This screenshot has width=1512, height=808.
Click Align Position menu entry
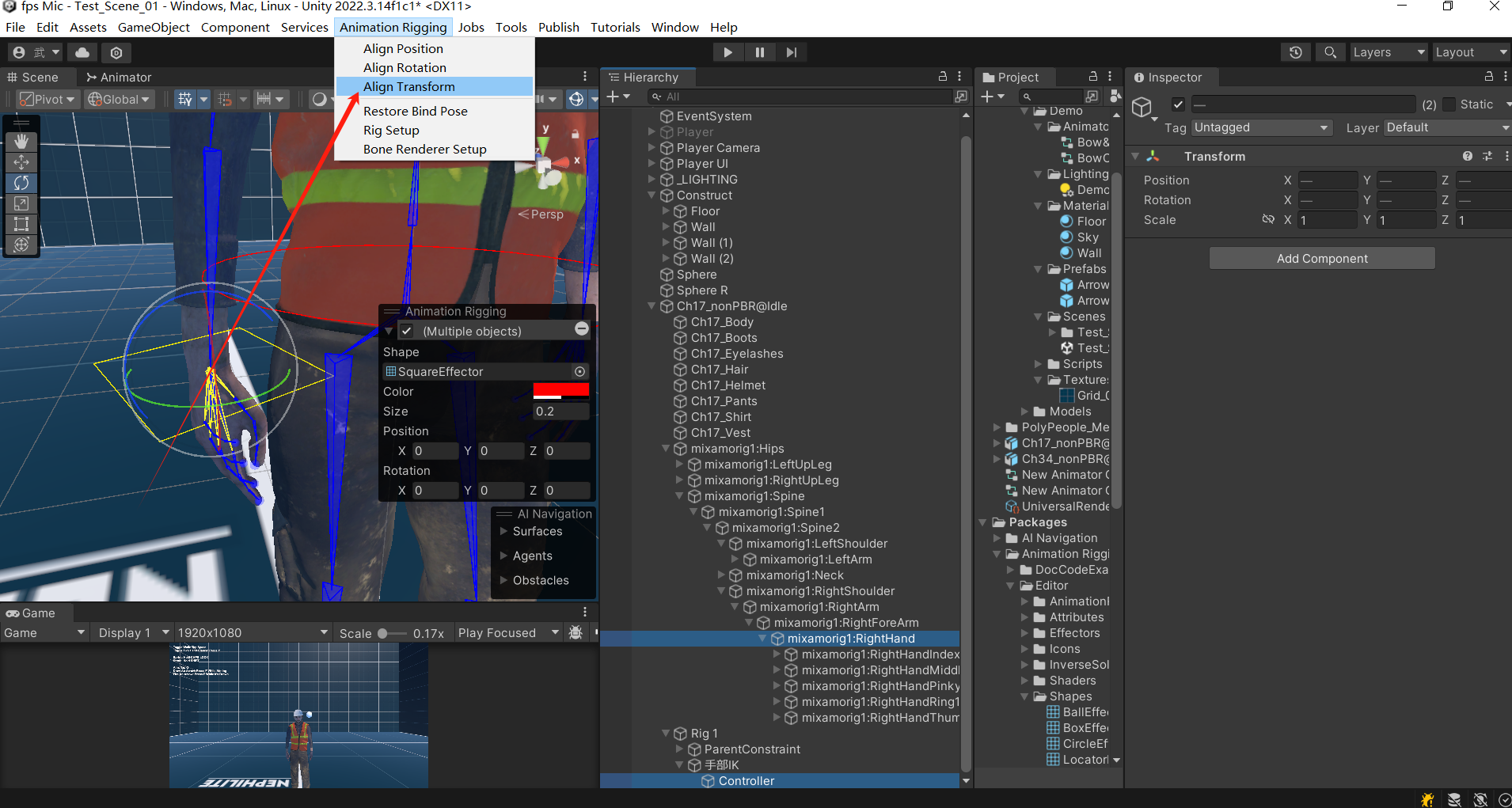click(x=435, y=48)
